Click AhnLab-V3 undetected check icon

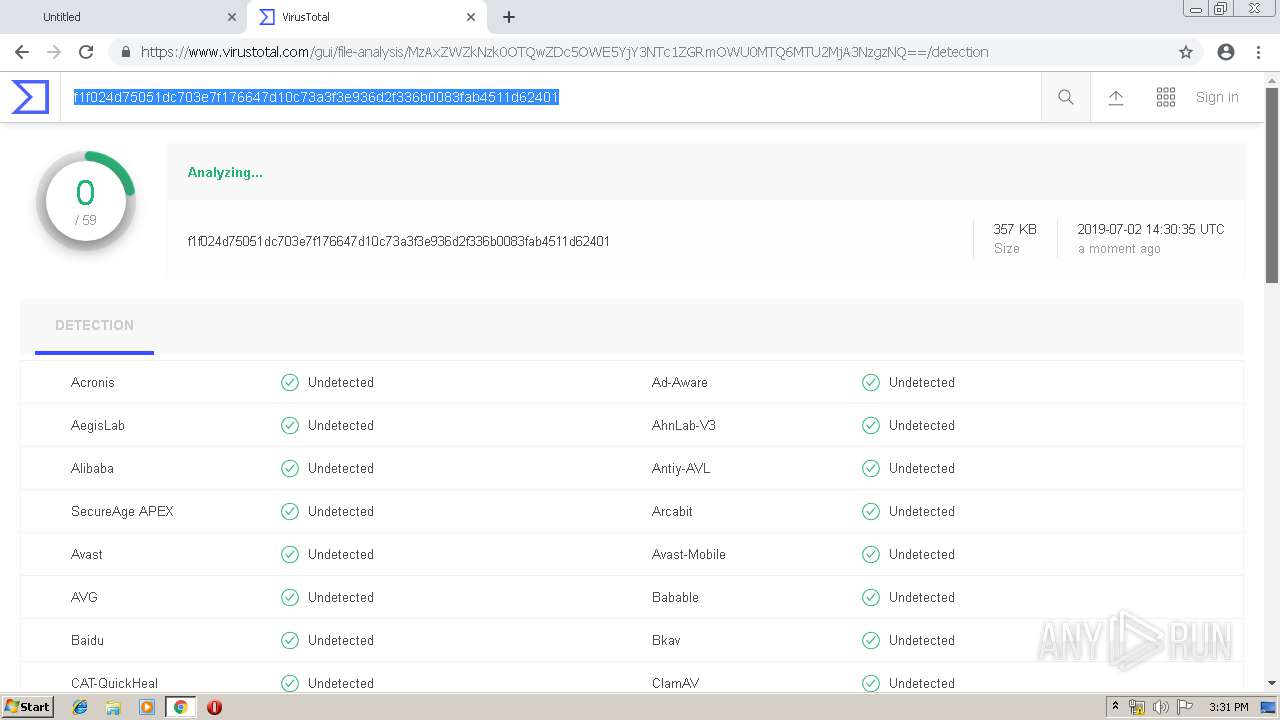(871, 425)
